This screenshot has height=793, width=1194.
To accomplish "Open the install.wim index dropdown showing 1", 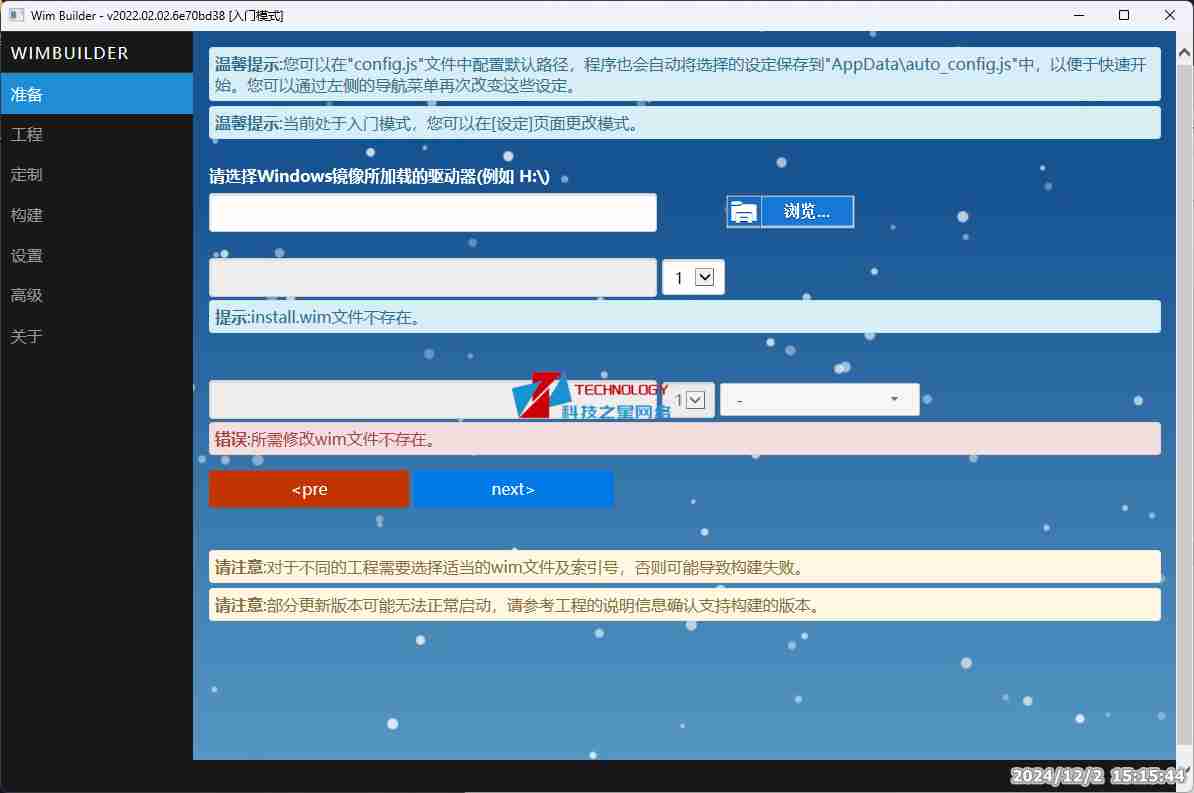I will (693, 278).
